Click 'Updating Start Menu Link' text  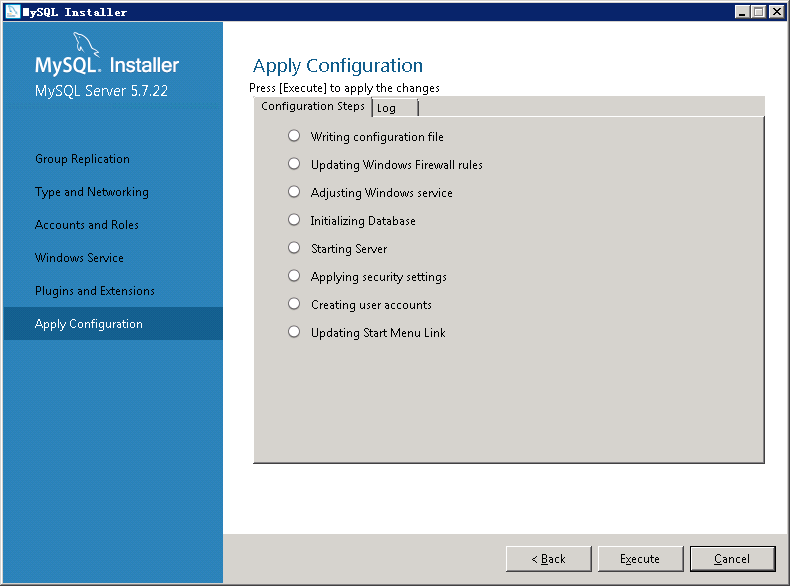(x=378, y=333)
